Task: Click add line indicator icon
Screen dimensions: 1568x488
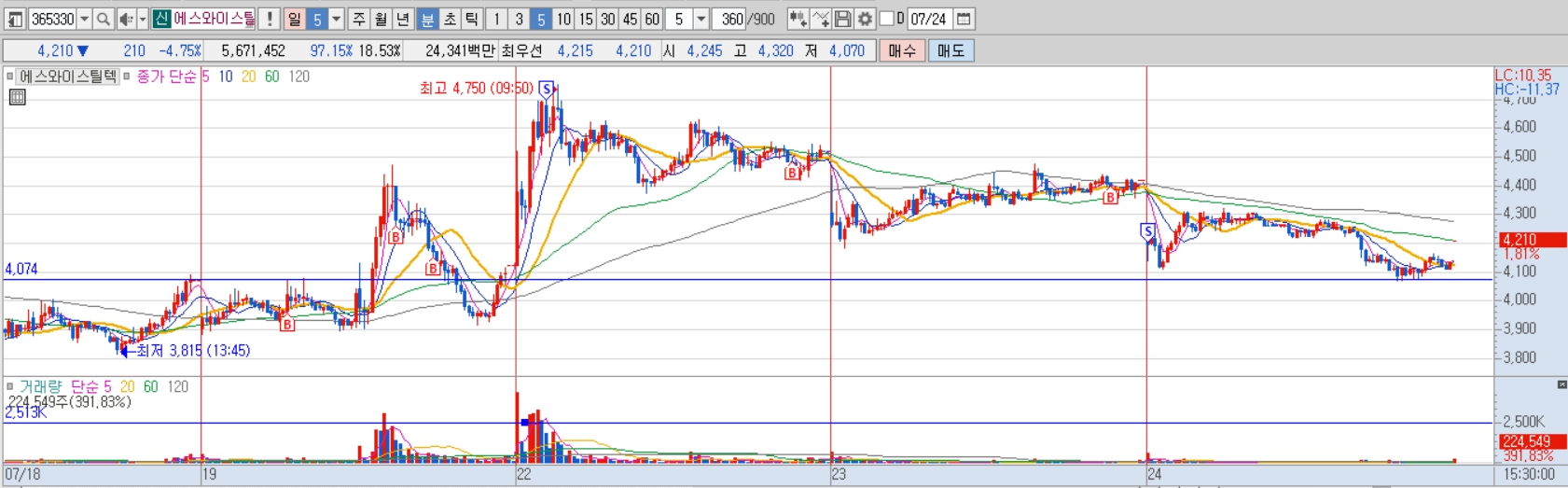Action: [821, 19]
